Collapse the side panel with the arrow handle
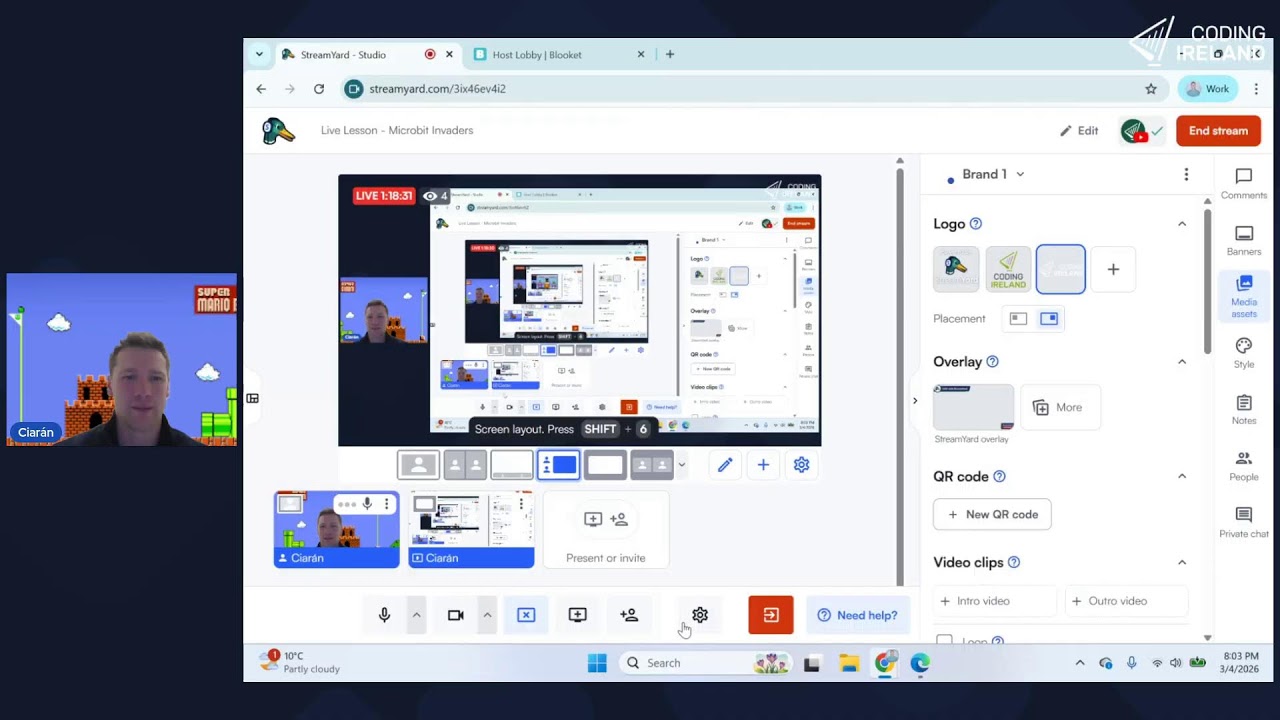Screen dimensions: 1280x720 [x=914, y=401]
